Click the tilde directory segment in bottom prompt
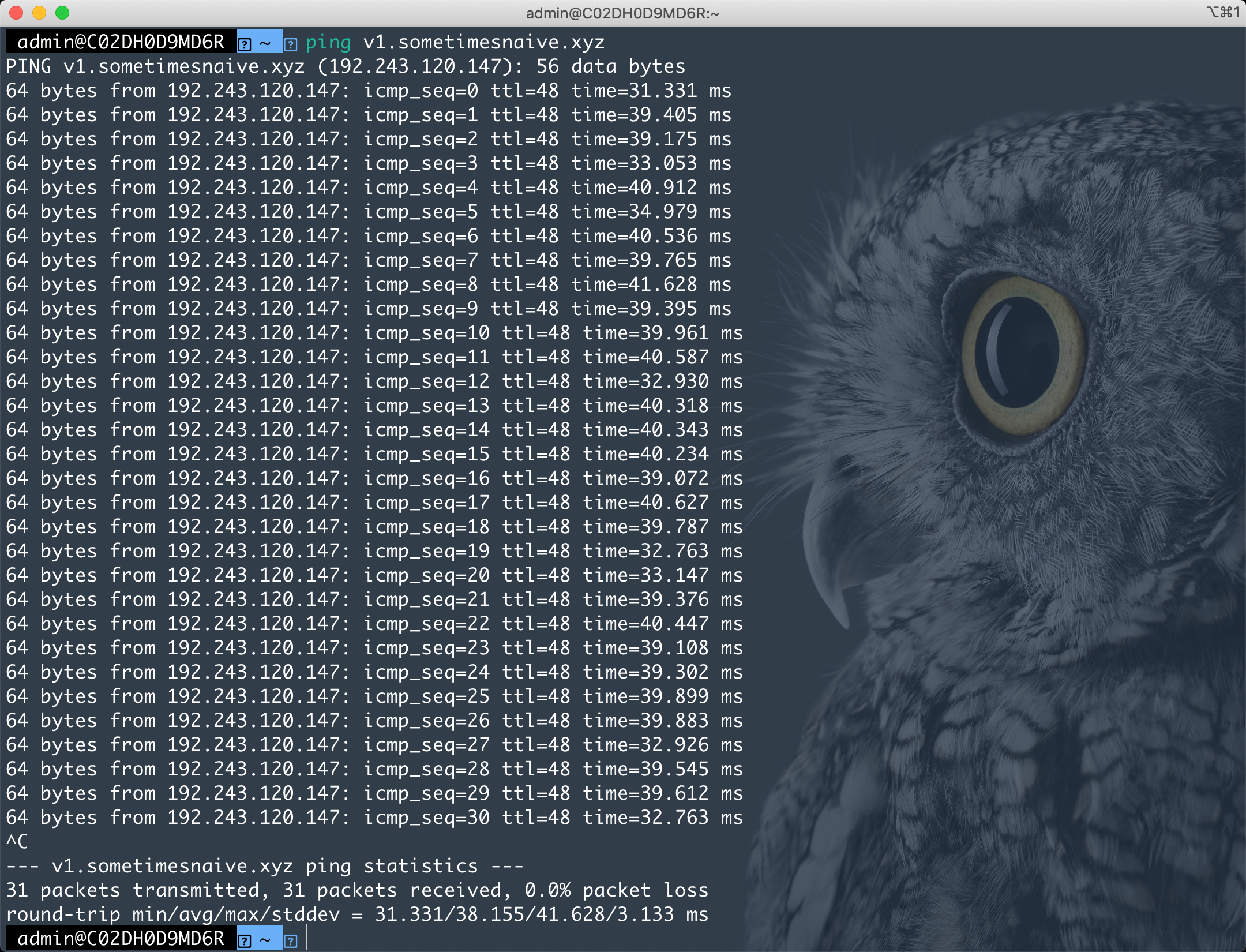This screenshot has height=952, width=1246. [265, 939]
